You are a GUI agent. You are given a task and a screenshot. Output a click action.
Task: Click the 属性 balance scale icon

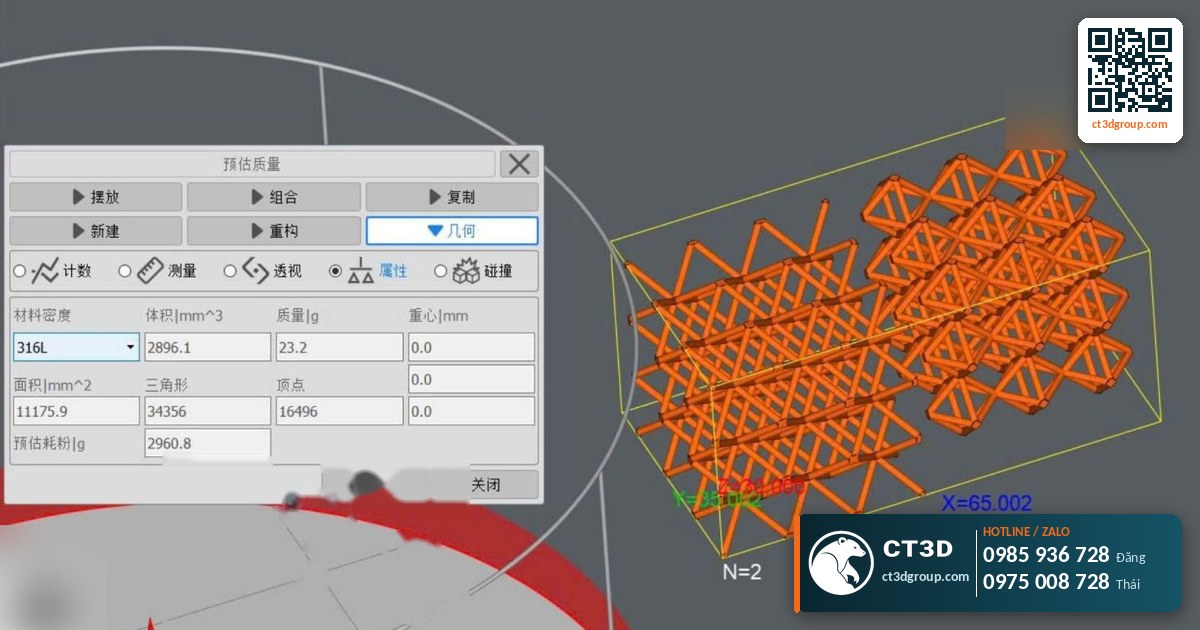(x=360, y=271)
